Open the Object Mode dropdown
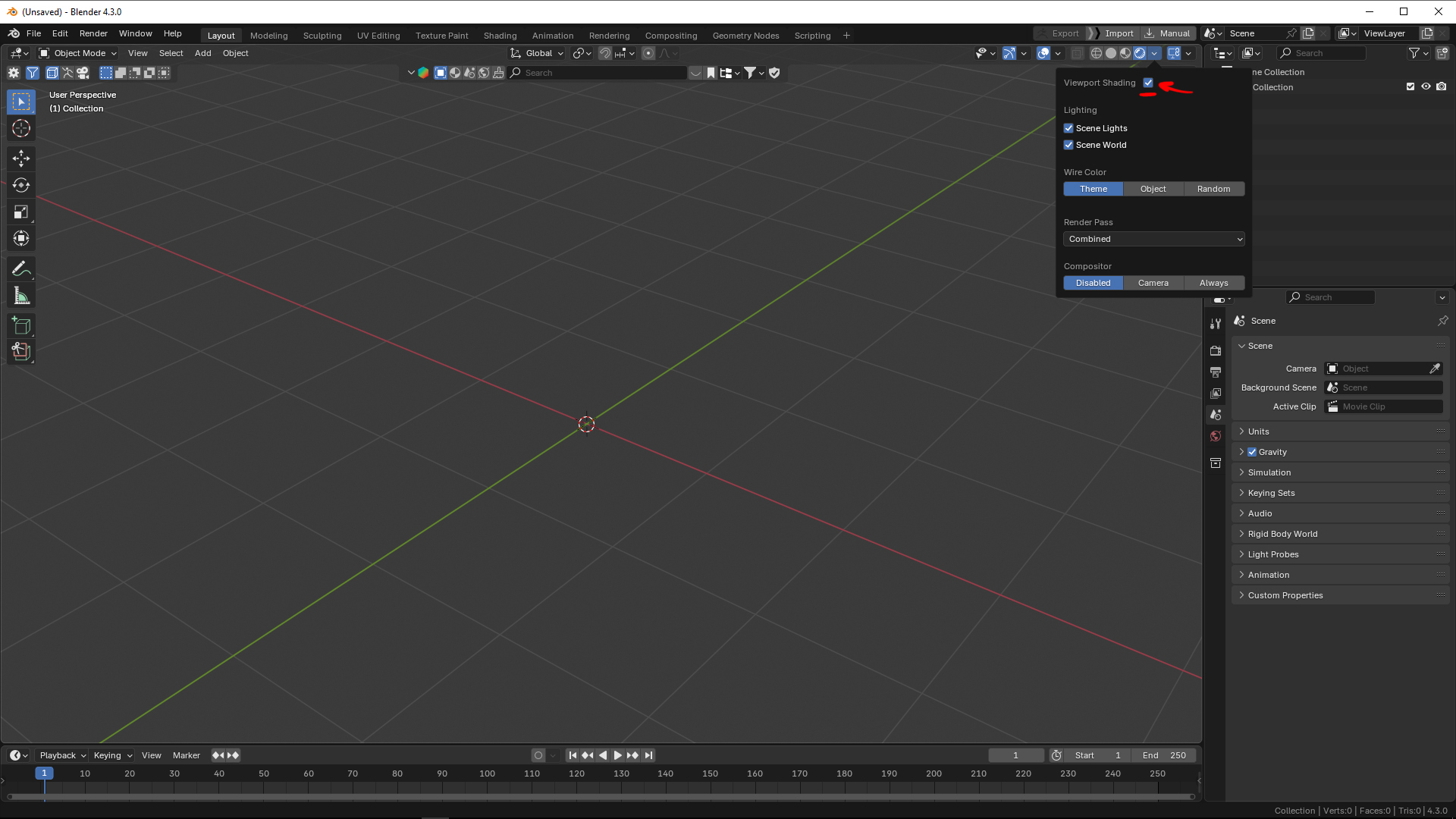Viewport: 1456px width, 819px height. (77, 53)
